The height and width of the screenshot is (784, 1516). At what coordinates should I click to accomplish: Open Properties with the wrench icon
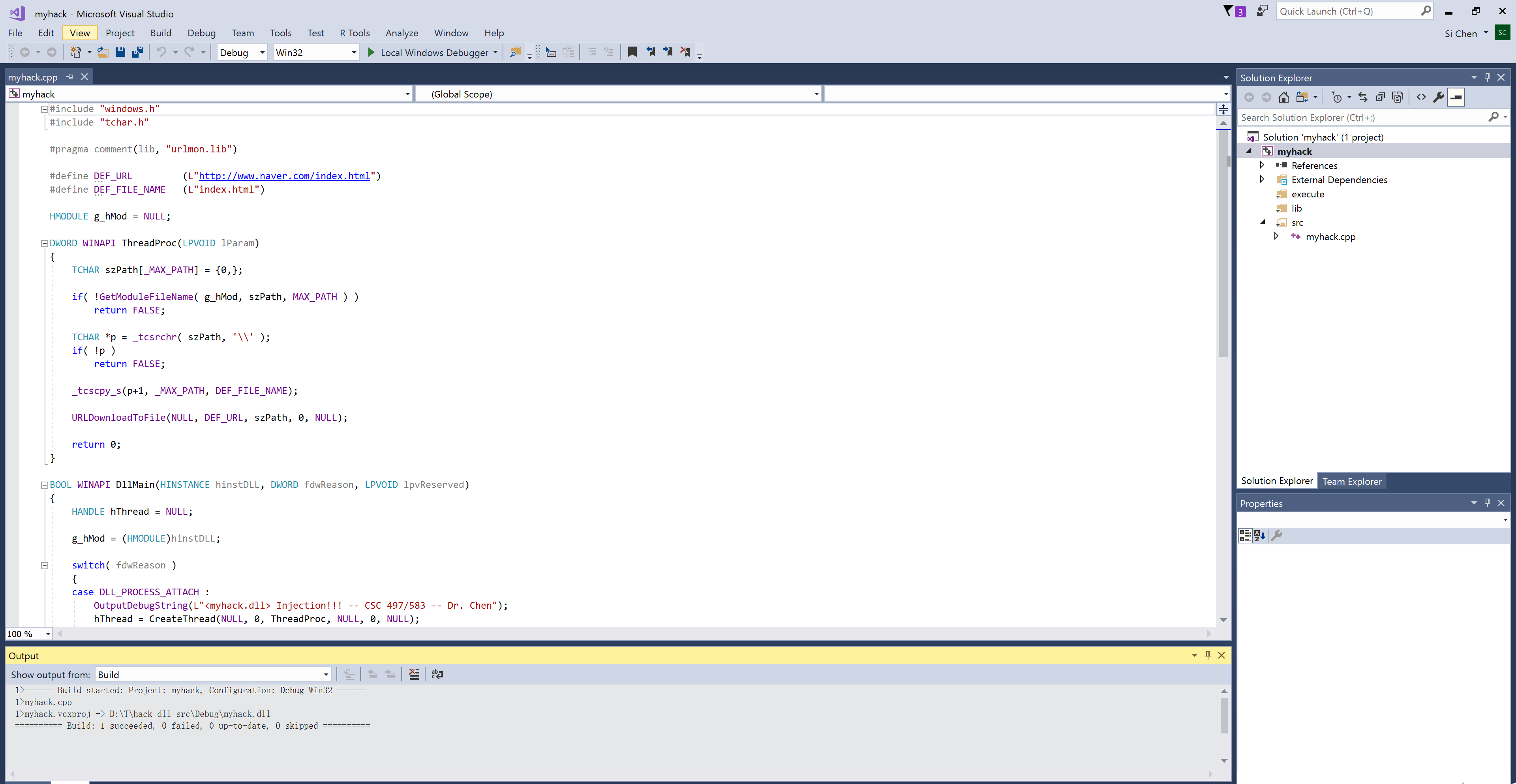point(1438,97)
